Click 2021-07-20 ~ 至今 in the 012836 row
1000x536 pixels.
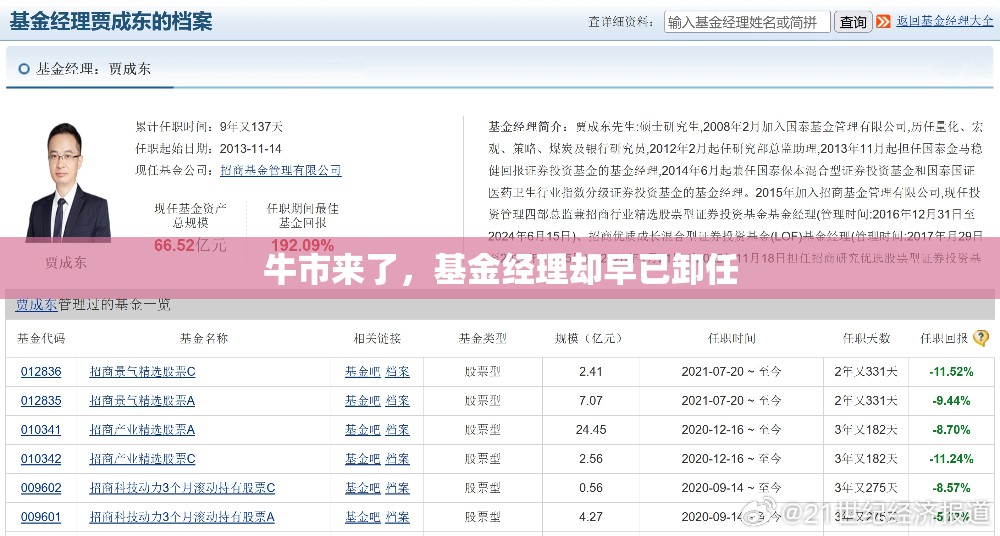click(732, 371)
